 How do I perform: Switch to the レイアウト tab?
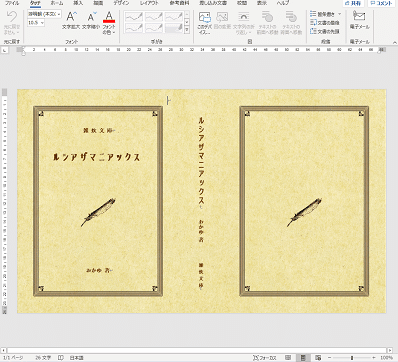pos(149,3)
